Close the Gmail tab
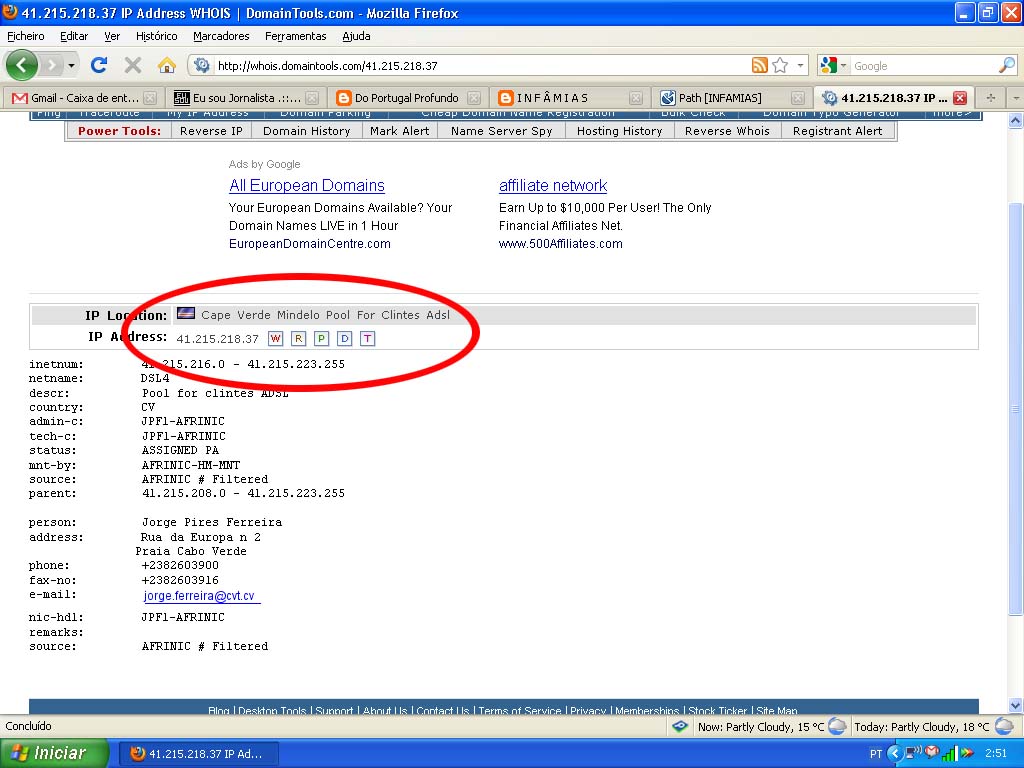 click(x=150, y=98)
